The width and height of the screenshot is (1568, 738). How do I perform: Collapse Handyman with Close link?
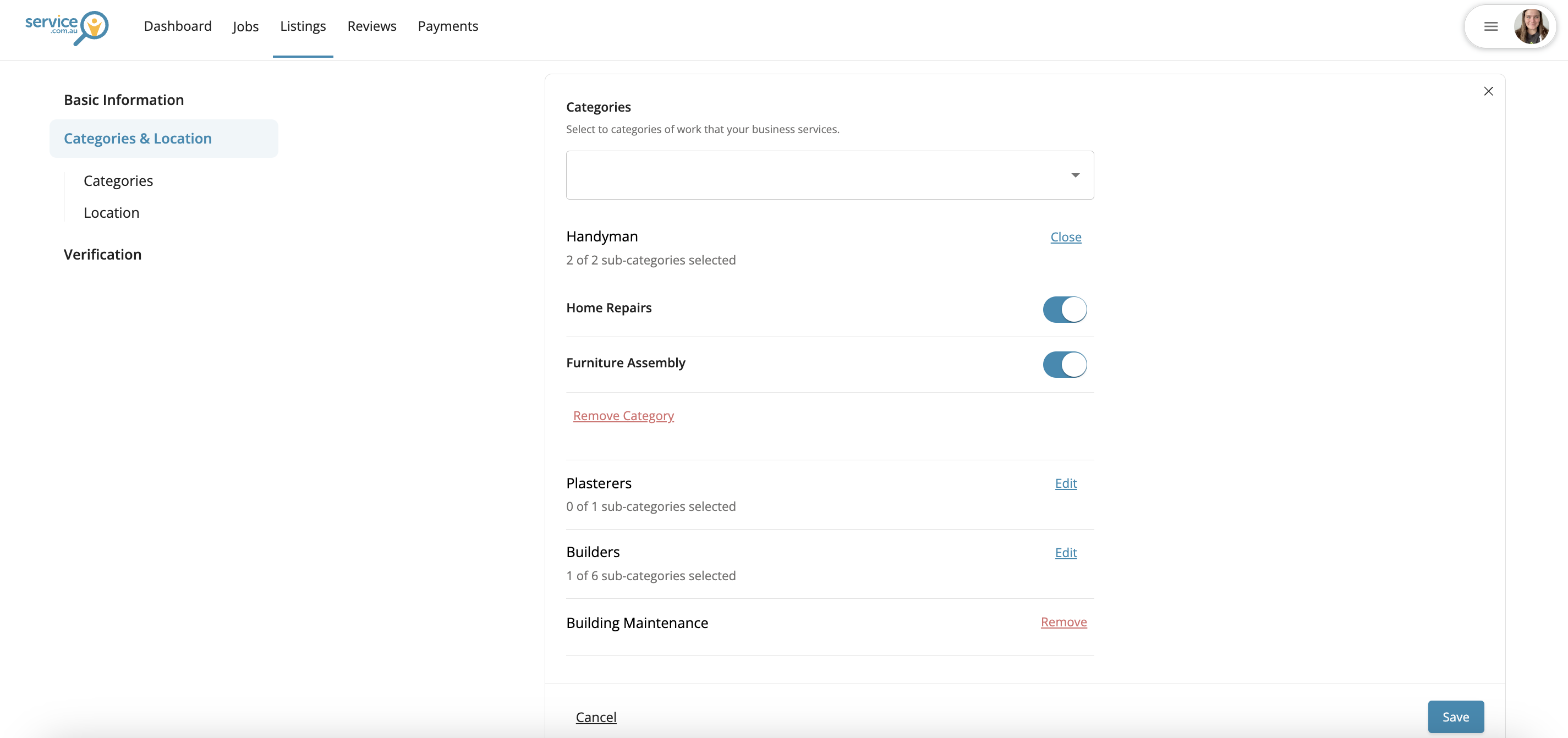1065,237
